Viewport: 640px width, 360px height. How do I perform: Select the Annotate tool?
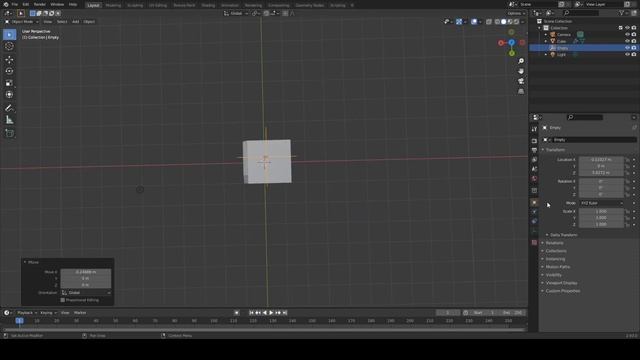coord(9,108)
